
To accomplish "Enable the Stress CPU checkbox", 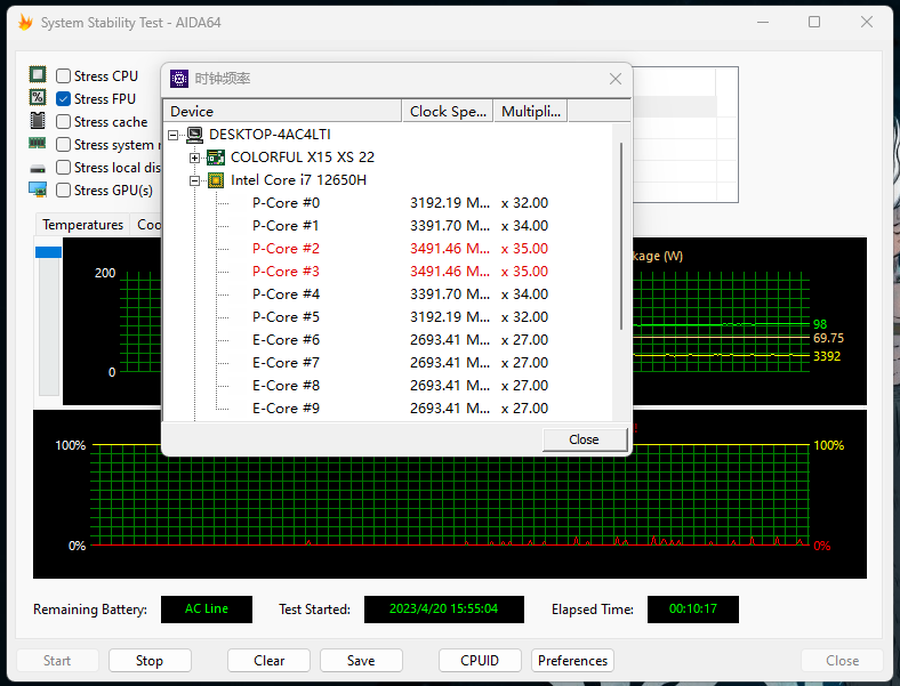I will tap(64, 76).
